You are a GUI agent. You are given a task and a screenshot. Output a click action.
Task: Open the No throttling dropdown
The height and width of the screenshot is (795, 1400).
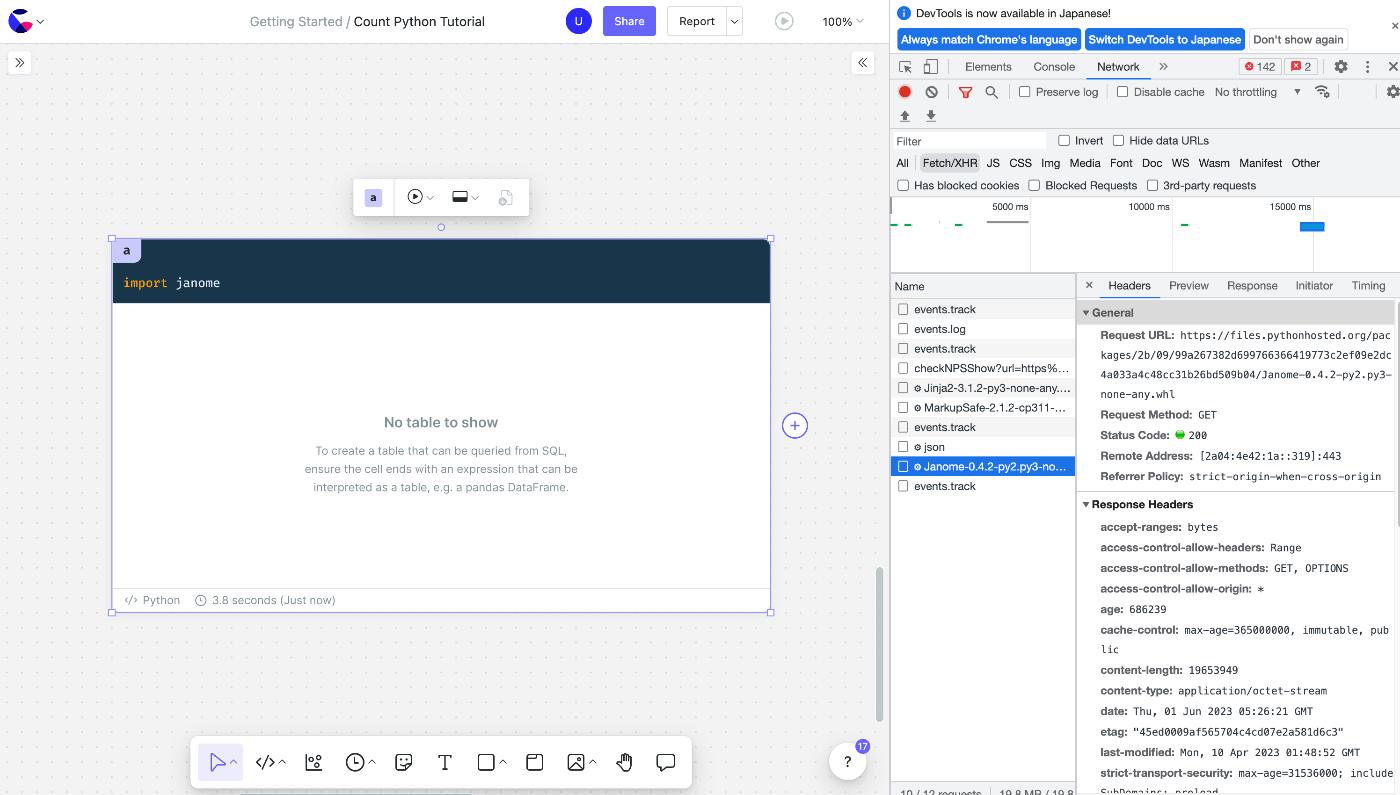click(x=1258, y=92)
